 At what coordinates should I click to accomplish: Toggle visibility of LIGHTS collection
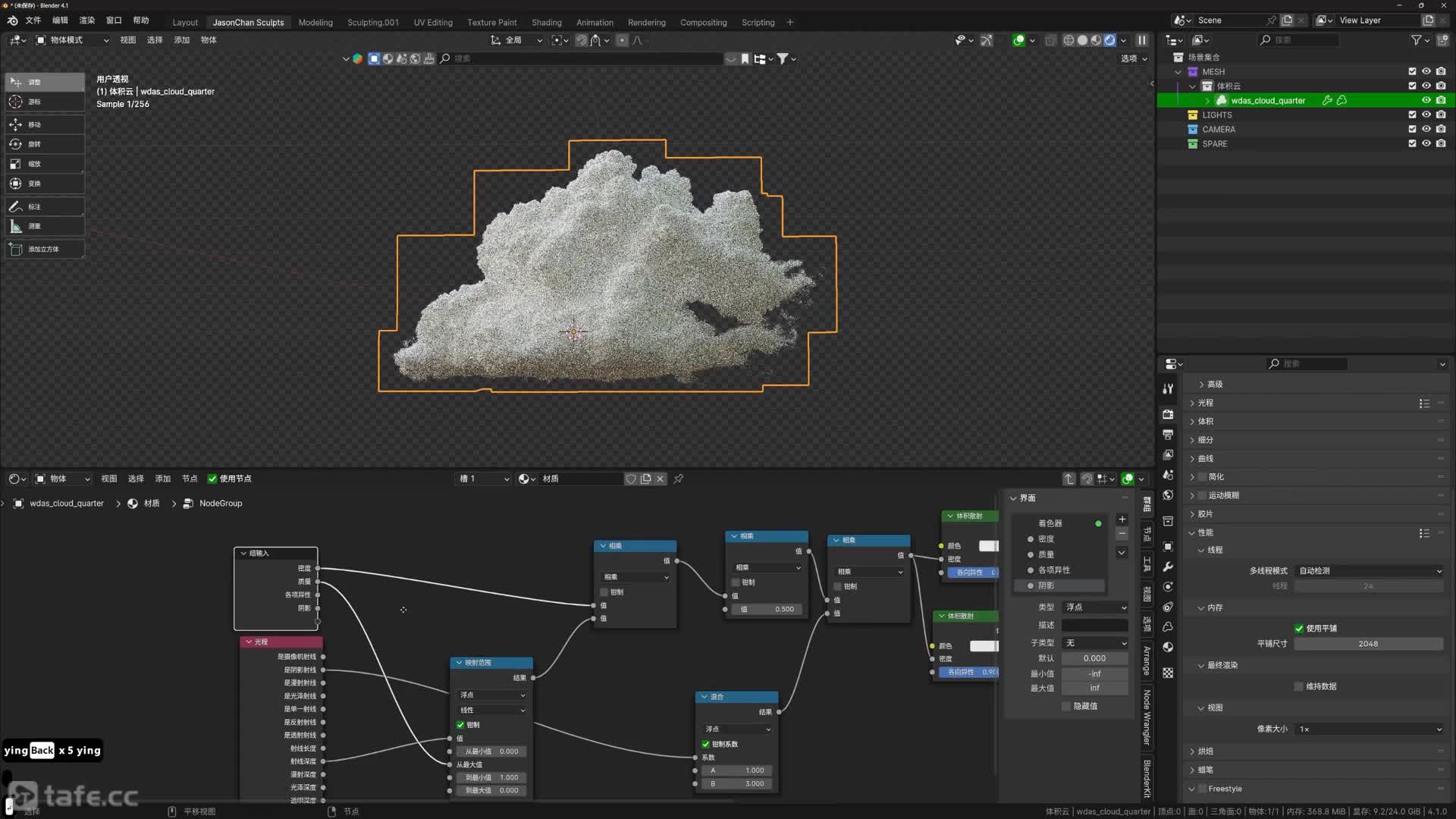(1428, 114)
